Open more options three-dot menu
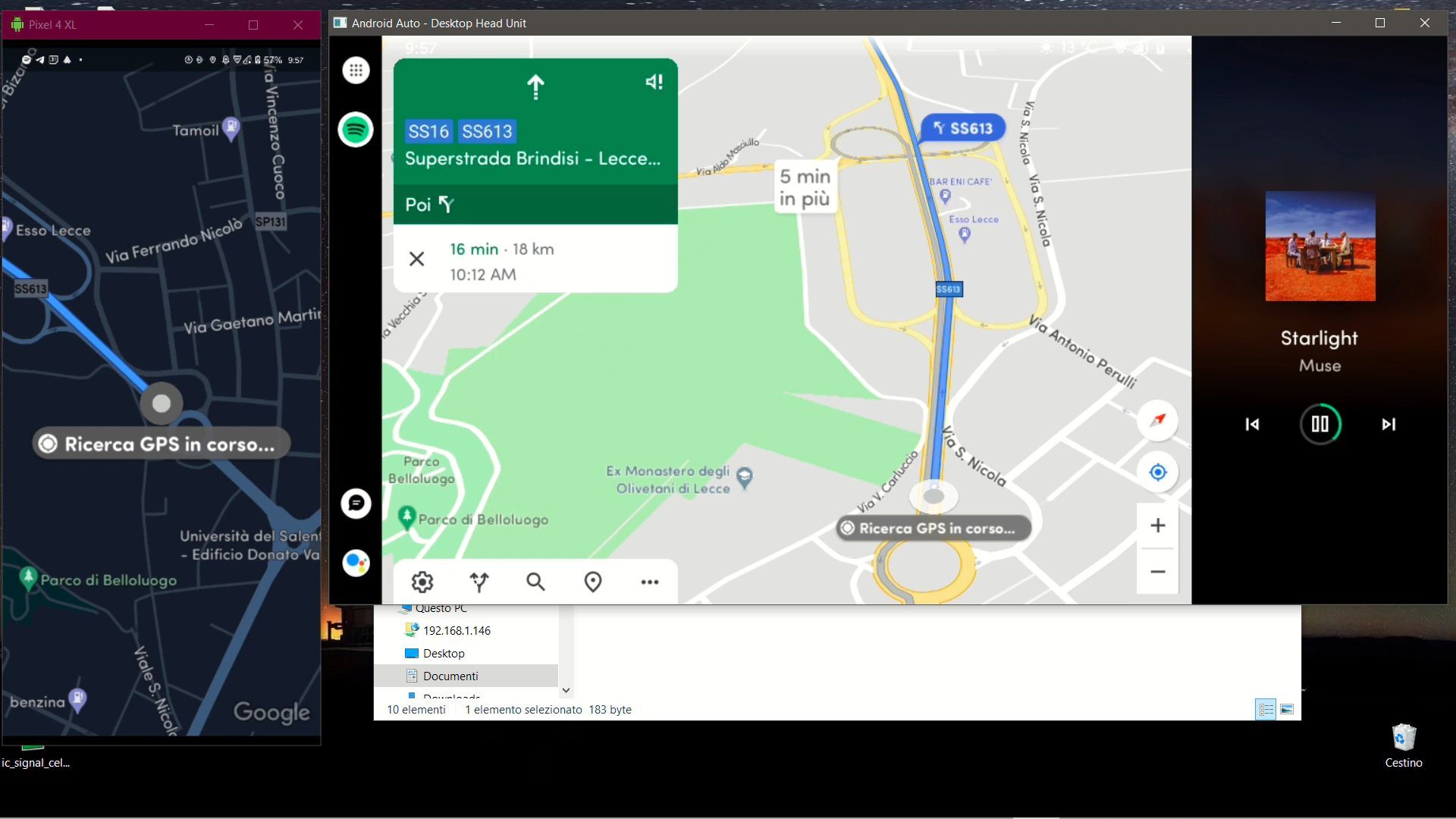This screenshot has height=819, width=1456. [x=650, y=582]
